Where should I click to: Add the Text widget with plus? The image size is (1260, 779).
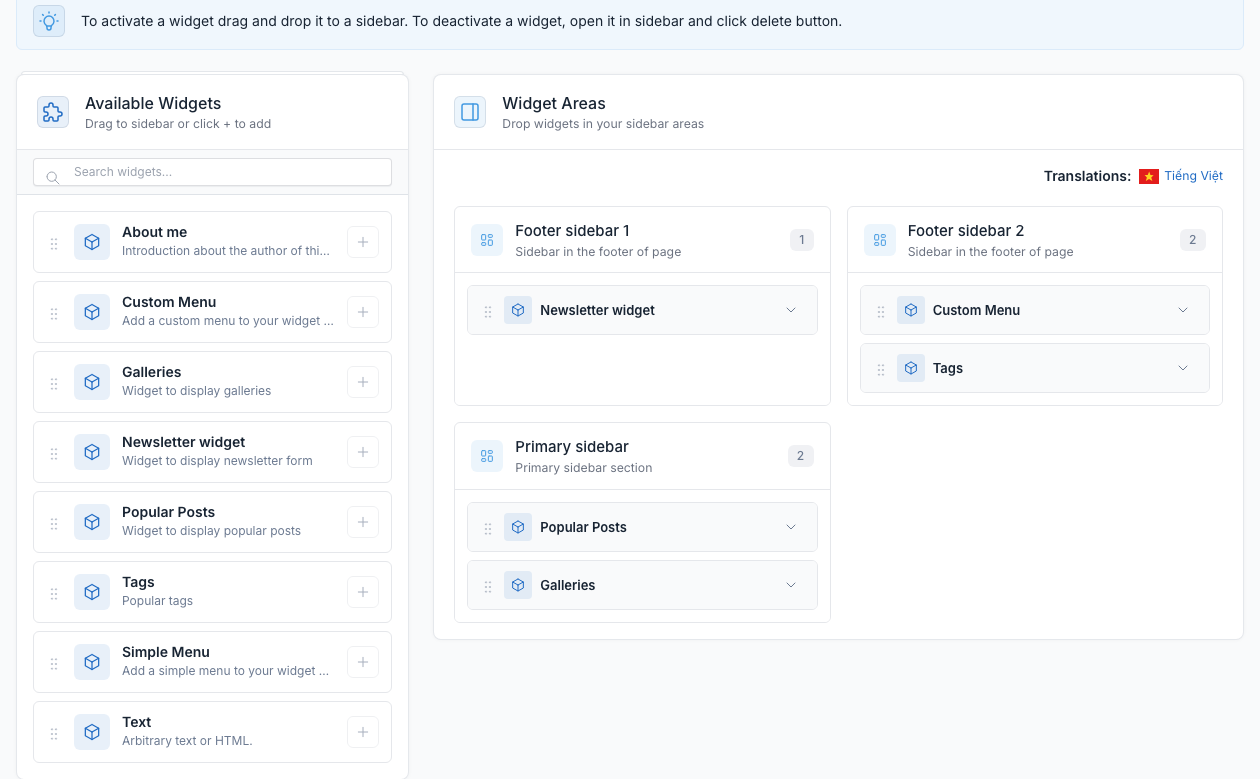(x=363, y=732)
